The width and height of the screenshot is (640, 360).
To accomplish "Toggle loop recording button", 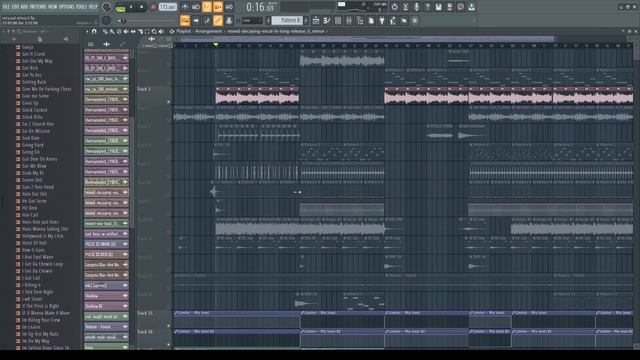I will point(229,7).
